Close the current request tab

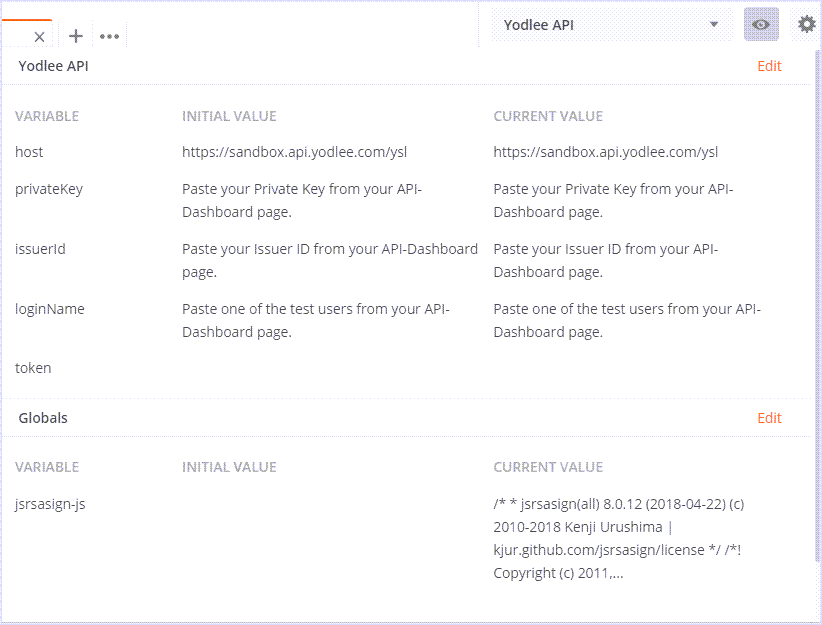tap(39, 37)
